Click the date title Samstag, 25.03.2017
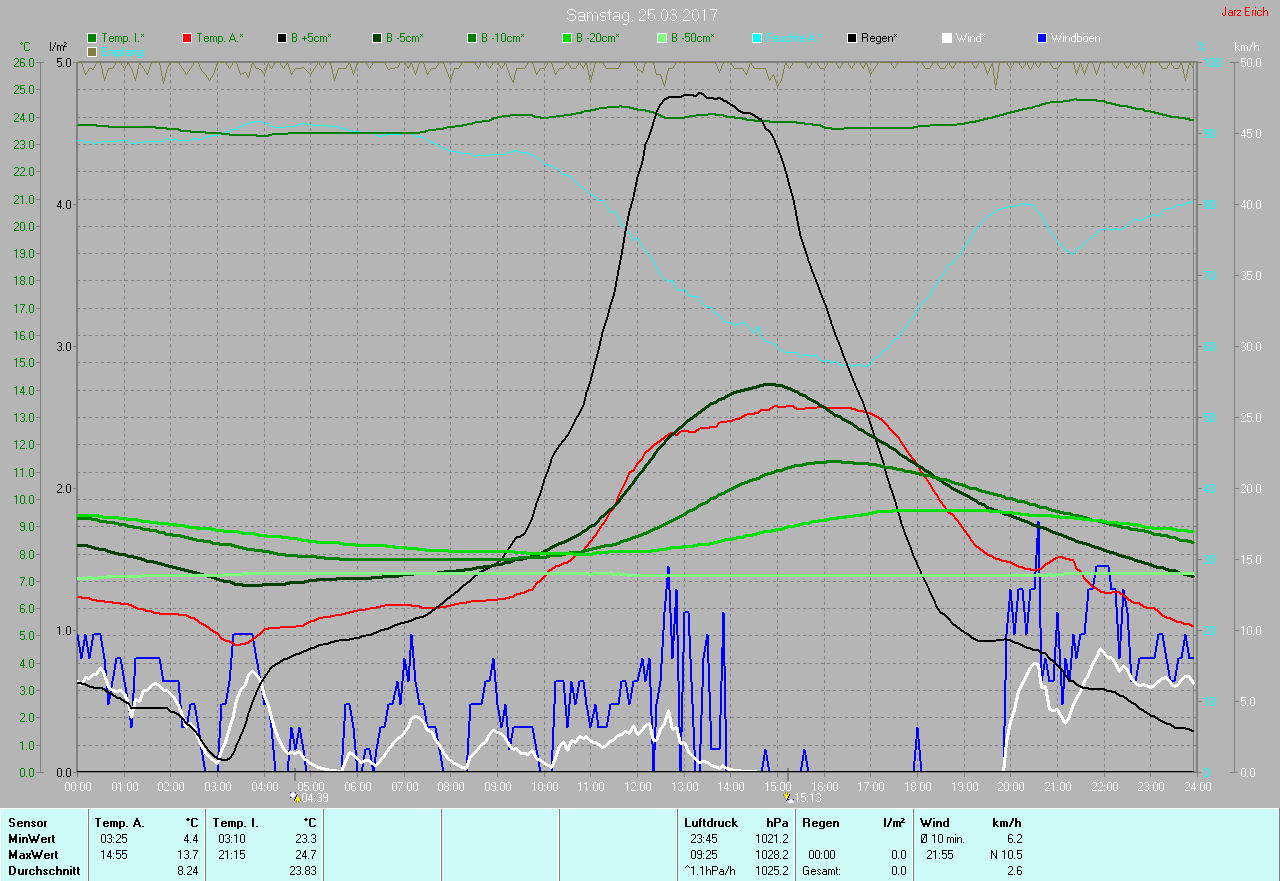Screen dimensions: 1280x881 (641, 15)
